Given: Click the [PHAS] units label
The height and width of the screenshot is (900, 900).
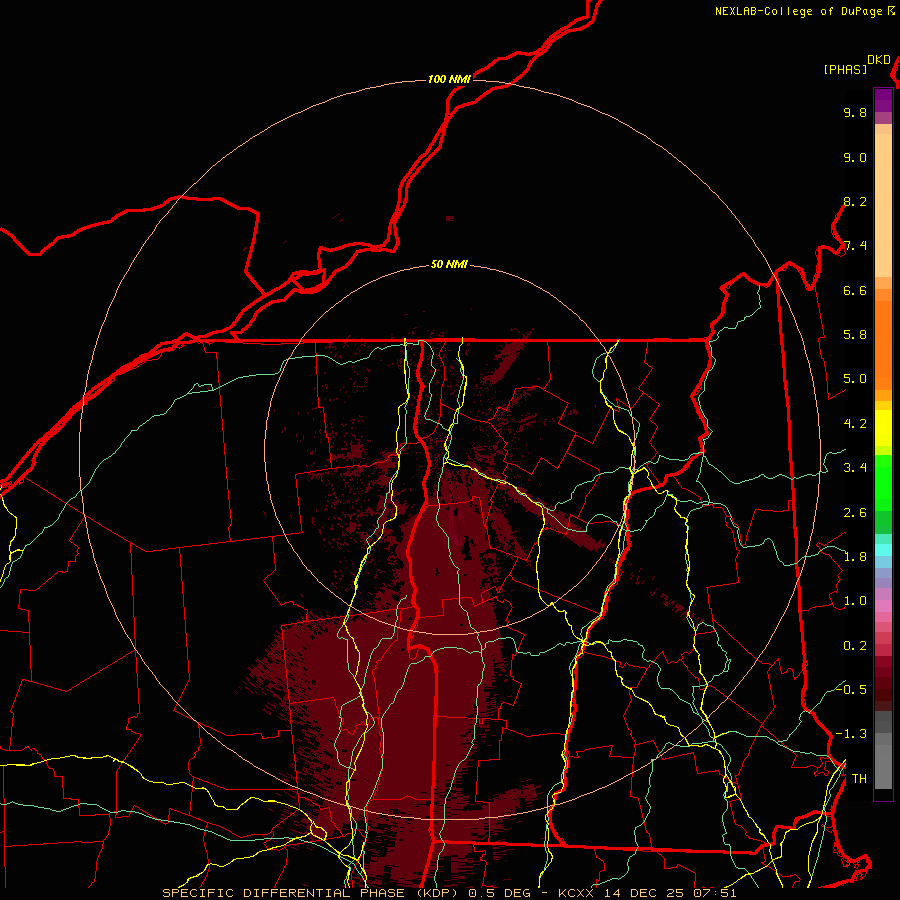Looking at the screenshot, I should [844, 69].
